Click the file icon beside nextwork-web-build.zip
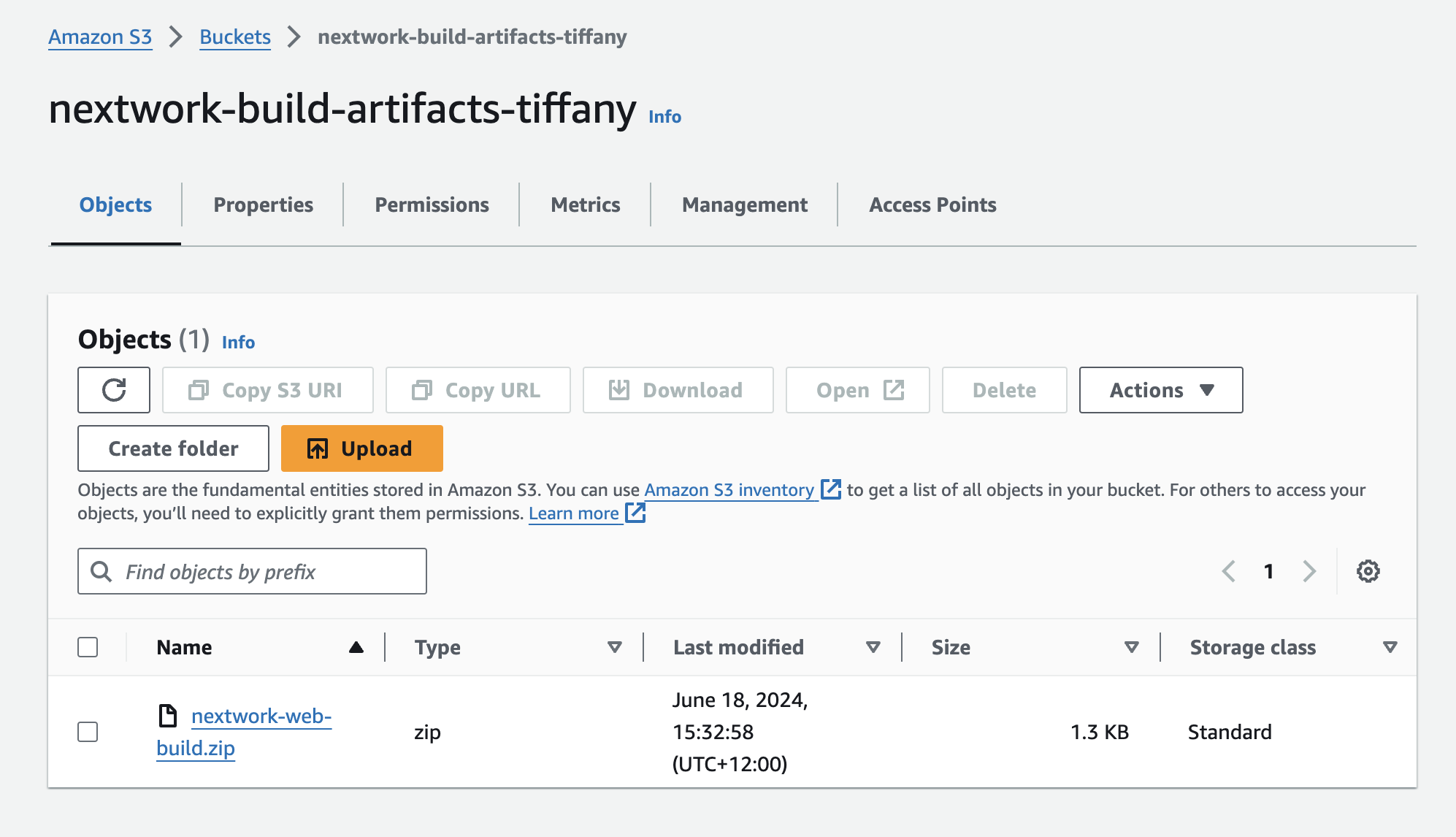This screenshot has width=1456, height=837. click(168, 716)
